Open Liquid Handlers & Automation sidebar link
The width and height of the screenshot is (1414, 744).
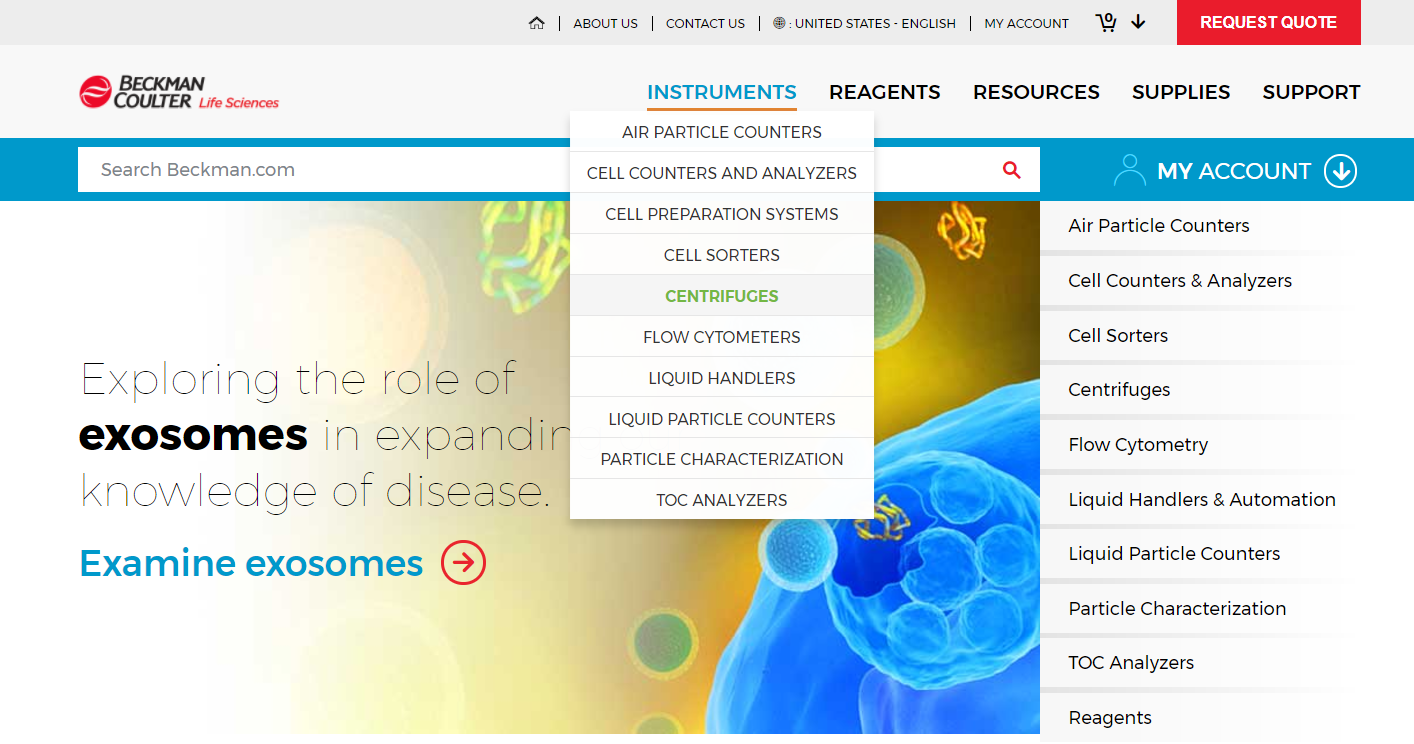(x=1202, y=500)
